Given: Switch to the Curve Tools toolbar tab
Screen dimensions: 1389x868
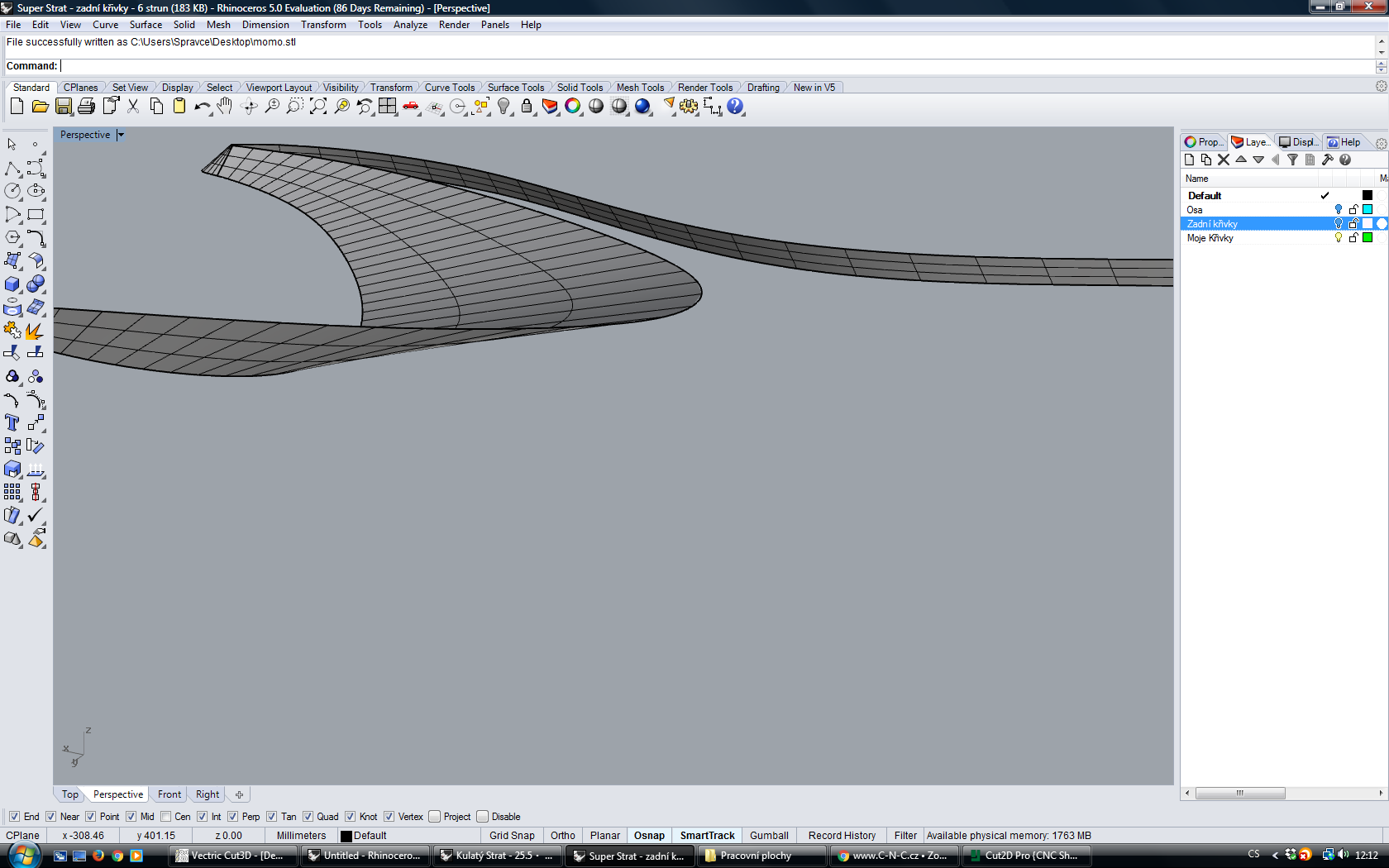Looking at the screenshot, I should 449,88.
